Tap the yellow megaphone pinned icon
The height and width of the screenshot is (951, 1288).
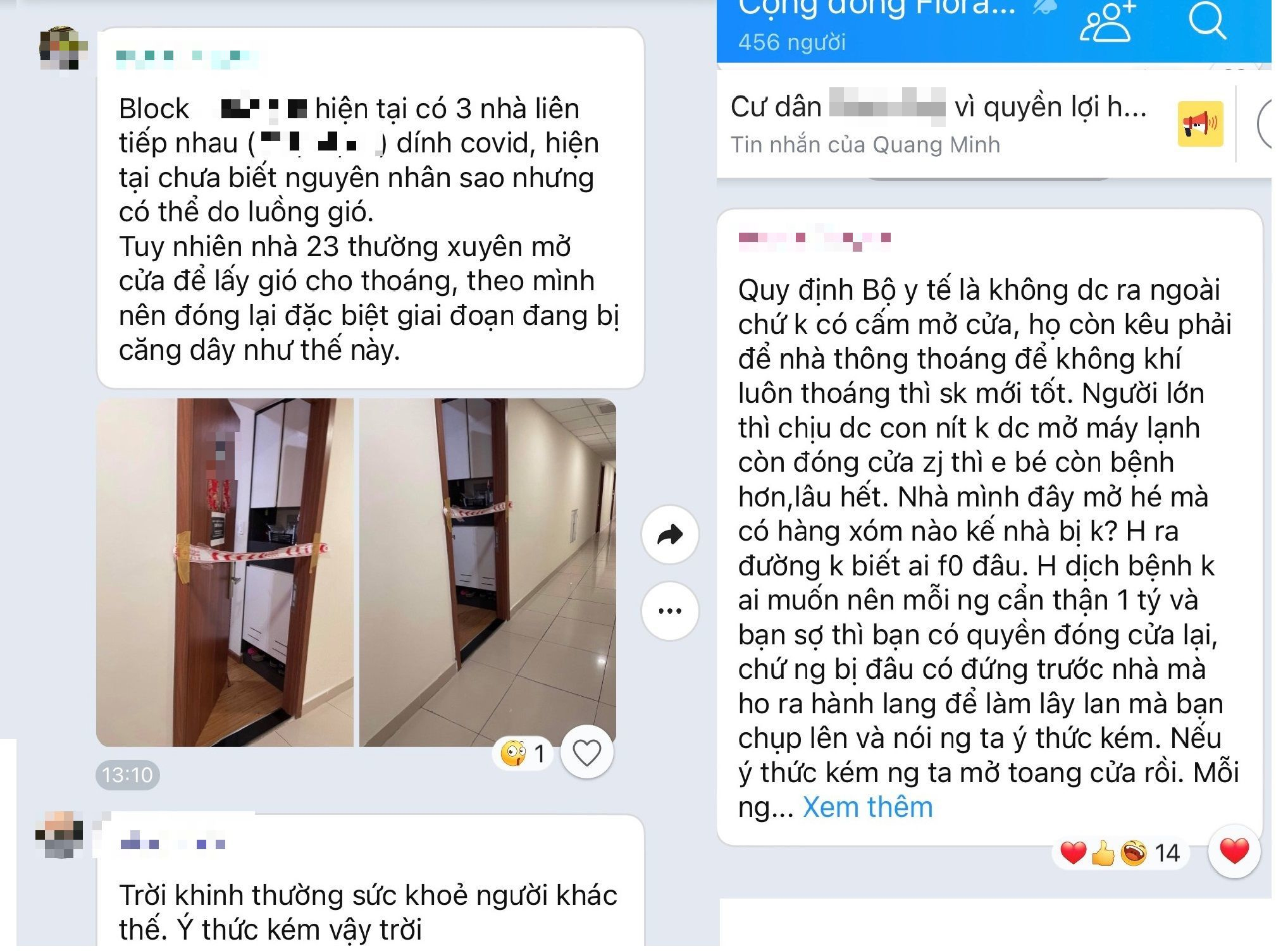pos(1200,124)
